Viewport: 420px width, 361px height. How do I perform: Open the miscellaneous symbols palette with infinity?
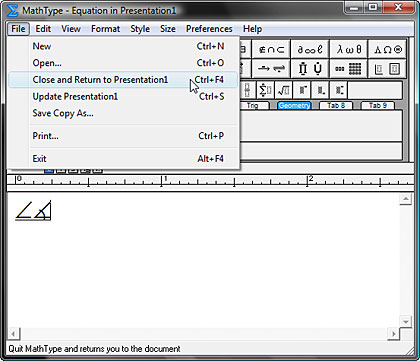(310, 50)
